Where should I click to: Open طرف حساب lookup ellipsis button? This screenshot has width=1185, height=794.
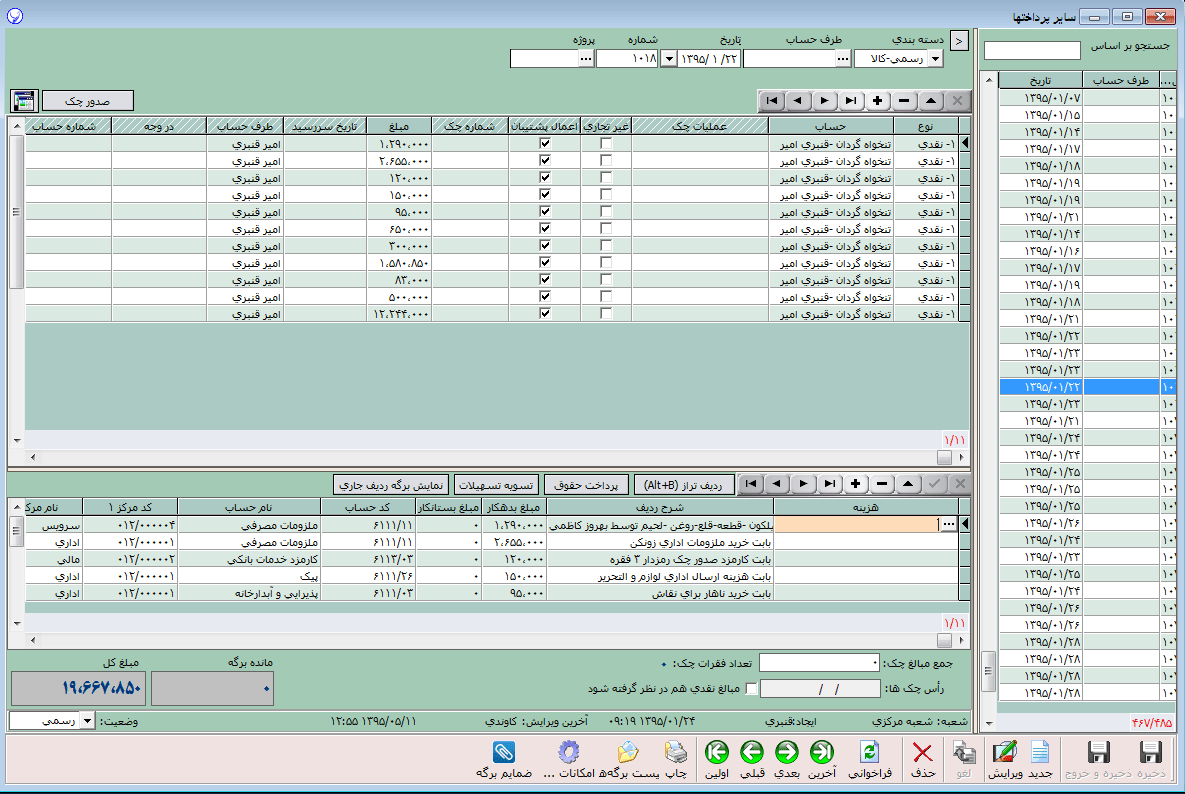pyautogui.click(x=843, y=59)
